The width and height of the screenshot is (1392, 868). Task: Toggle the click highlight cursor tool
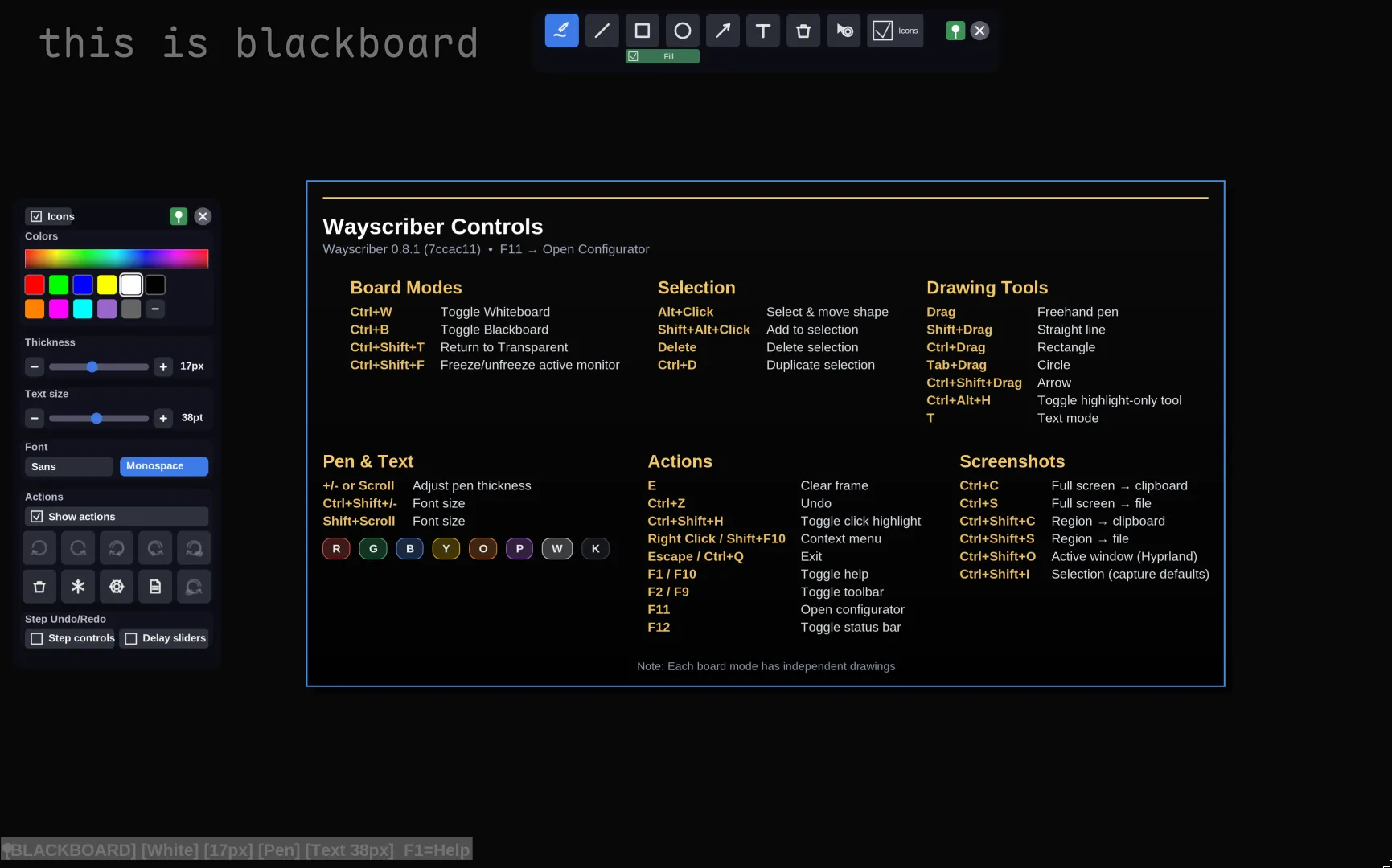(843, 31)
